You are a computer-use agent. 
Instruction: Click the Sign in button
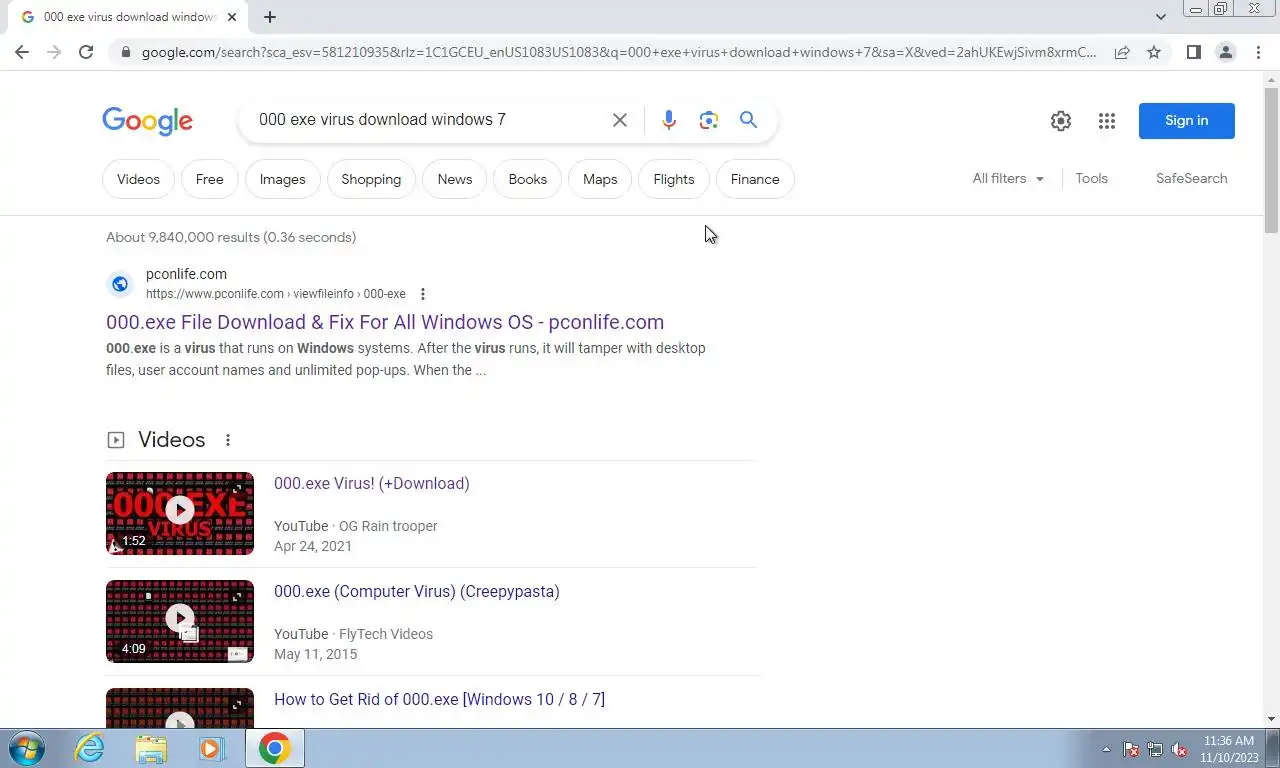click(1186, 121)
